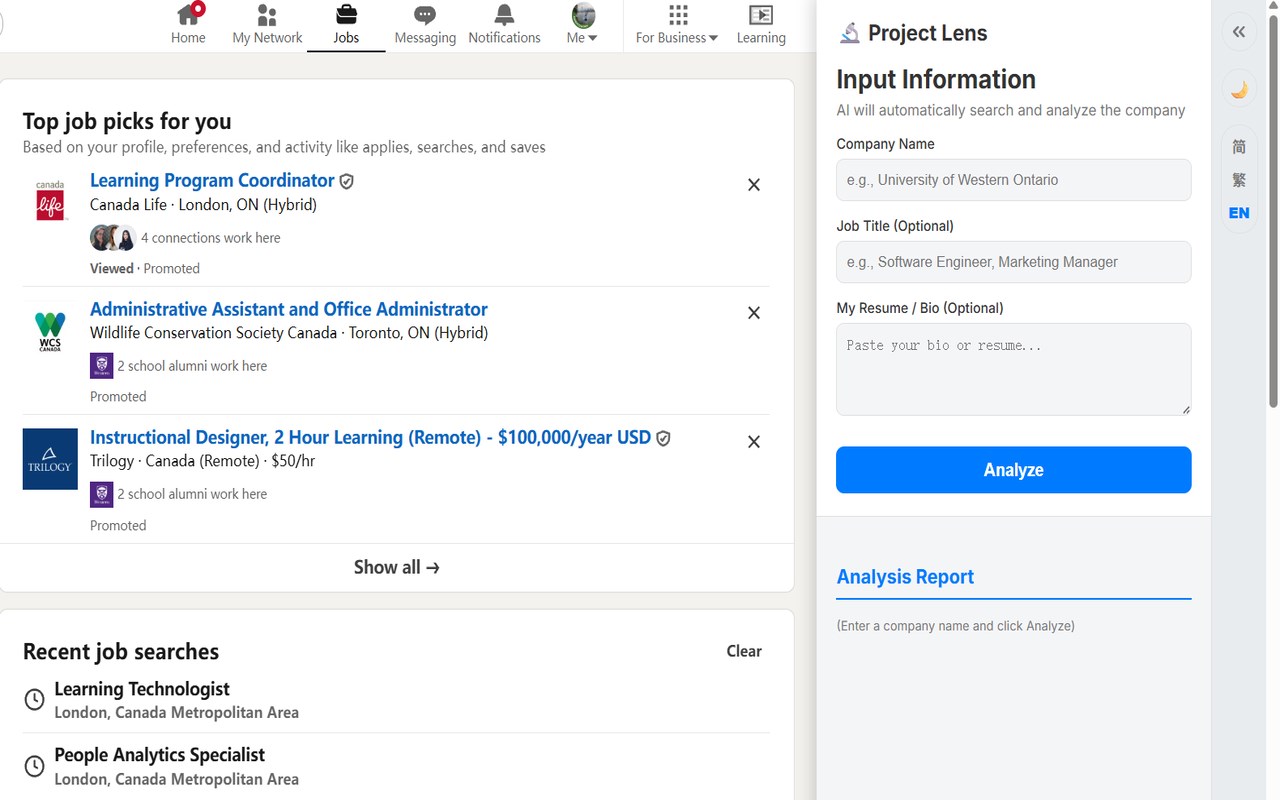
Task: Open Learning Program Coordinator job
Action: 212,181
